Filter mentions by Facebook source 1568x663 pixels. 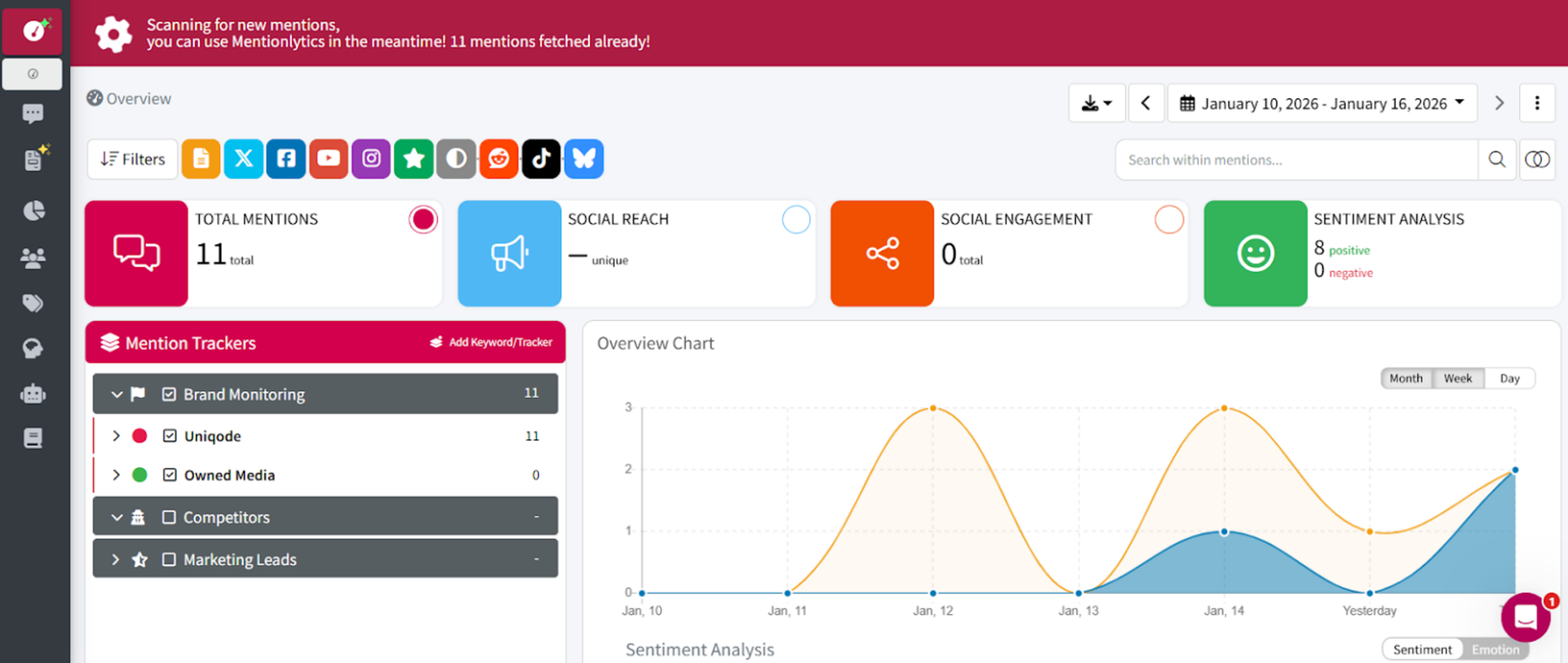pos(286,159)
